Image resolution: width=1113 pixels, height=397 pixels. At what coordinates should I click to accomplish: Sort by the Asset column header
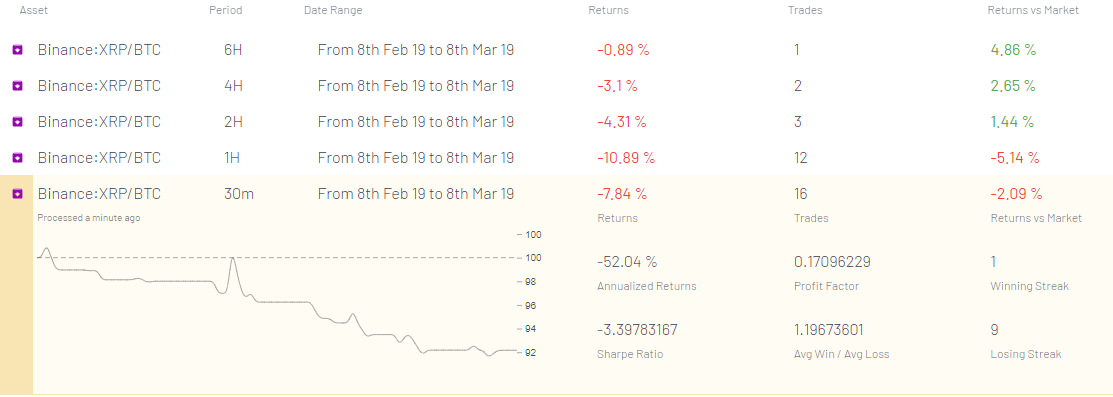(x=33, y=11)
